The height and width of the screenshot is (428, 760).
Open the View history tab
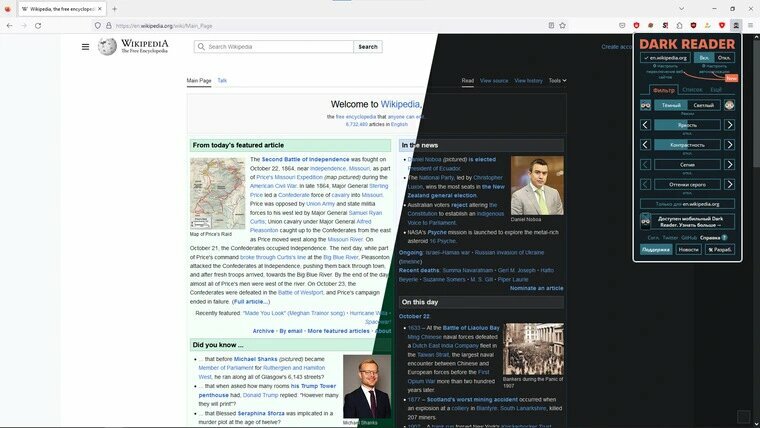pos(528,80)
